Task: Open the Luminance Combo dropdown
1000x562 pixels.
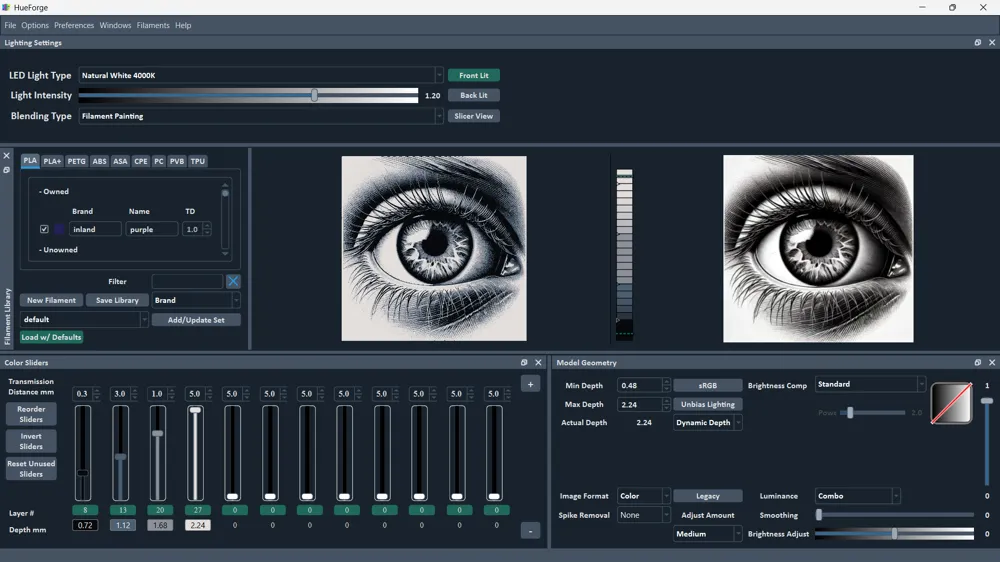Action: click(857, 496)
